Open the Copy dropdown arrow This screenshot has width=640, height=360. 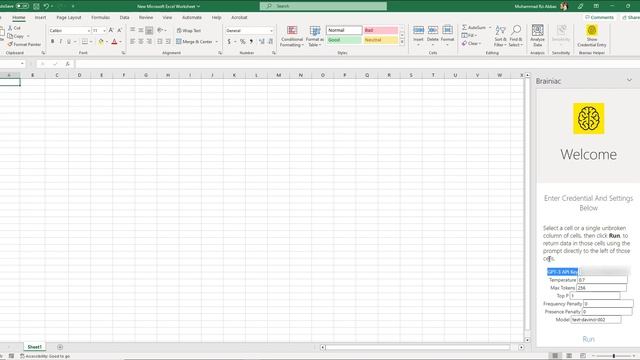(x=28, y=36)
